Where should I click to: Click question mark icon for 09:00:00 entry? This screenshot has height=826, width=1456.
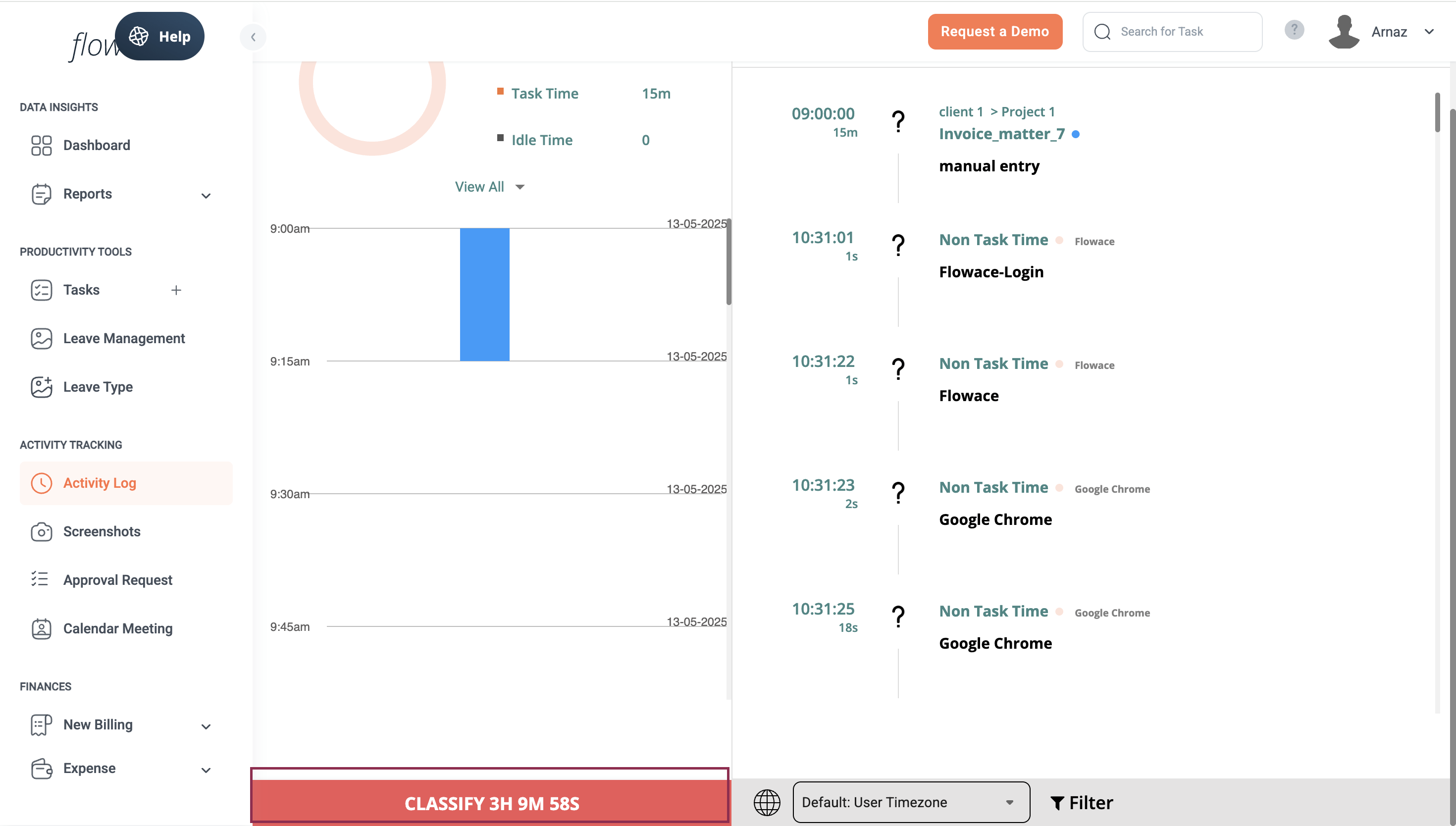(898, 121)
